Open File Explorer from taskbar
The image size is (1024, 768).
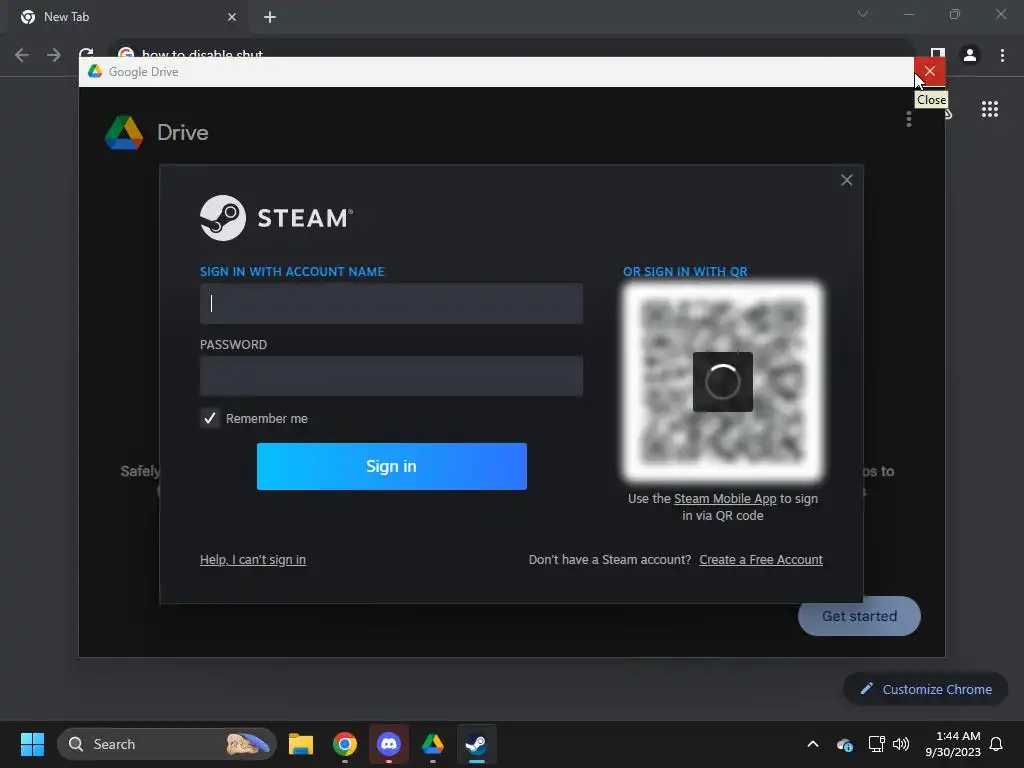pyautogui.click(x=301, y=744)
